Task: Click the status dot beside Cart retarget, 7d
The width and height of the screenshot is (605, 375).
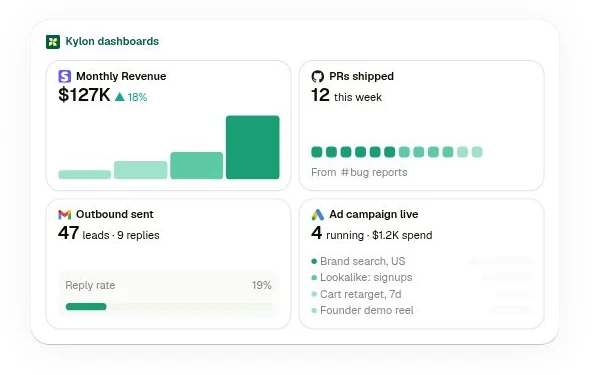Action: point(314,294)
